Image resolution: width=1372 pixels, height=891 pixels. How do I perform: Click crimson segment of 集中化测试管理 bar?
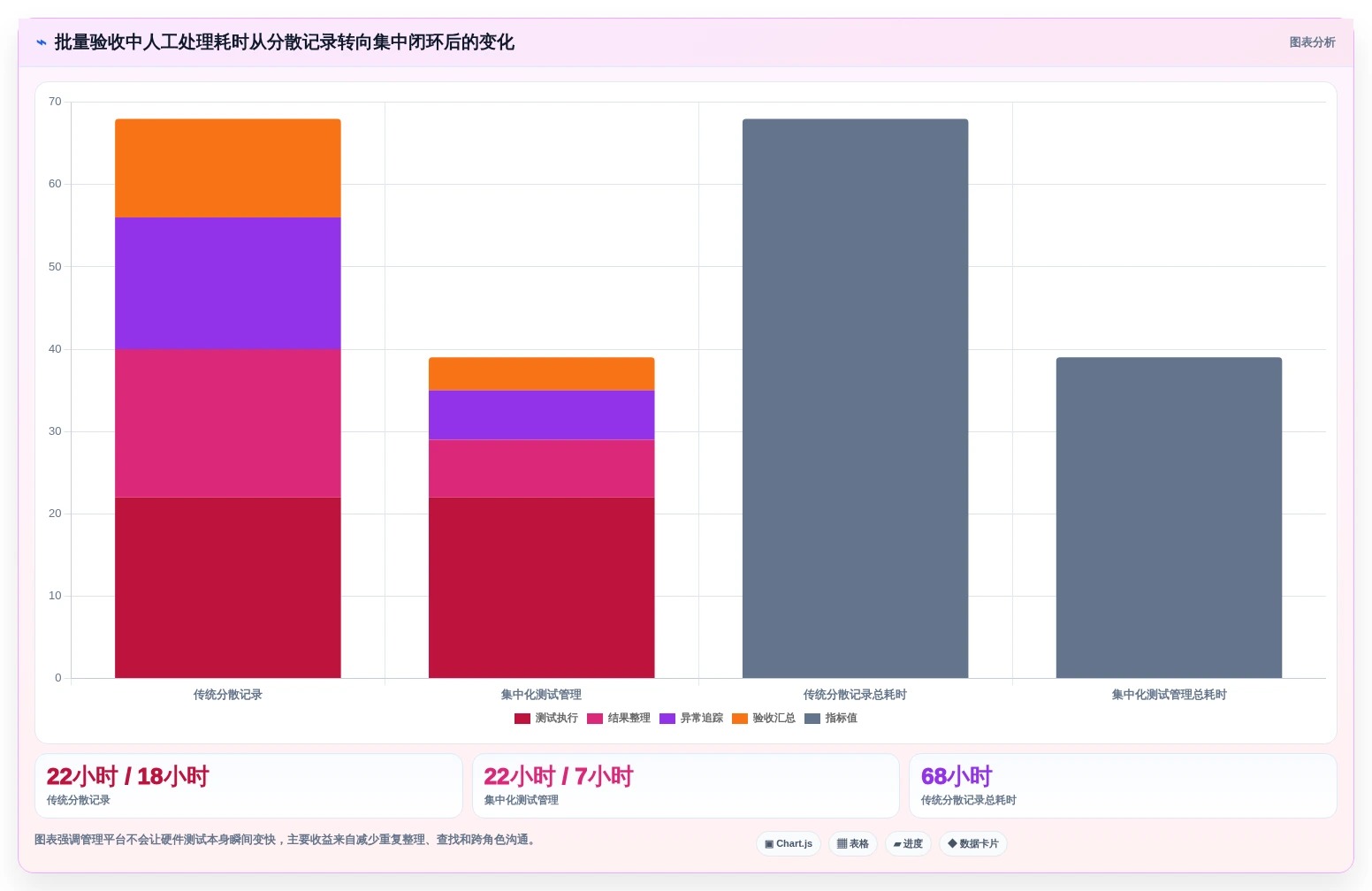tap(542, 588)
